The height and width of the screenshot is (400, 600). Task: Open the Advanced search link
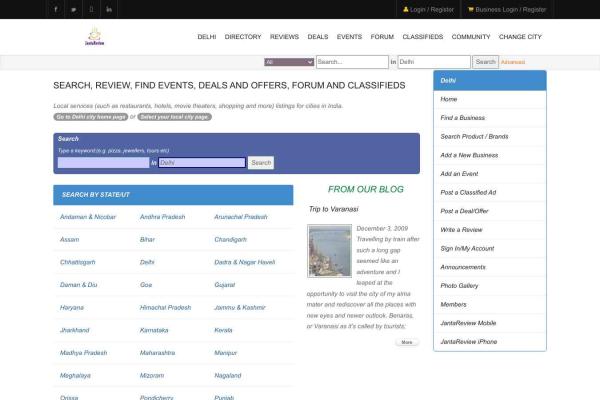click(512, 62)
